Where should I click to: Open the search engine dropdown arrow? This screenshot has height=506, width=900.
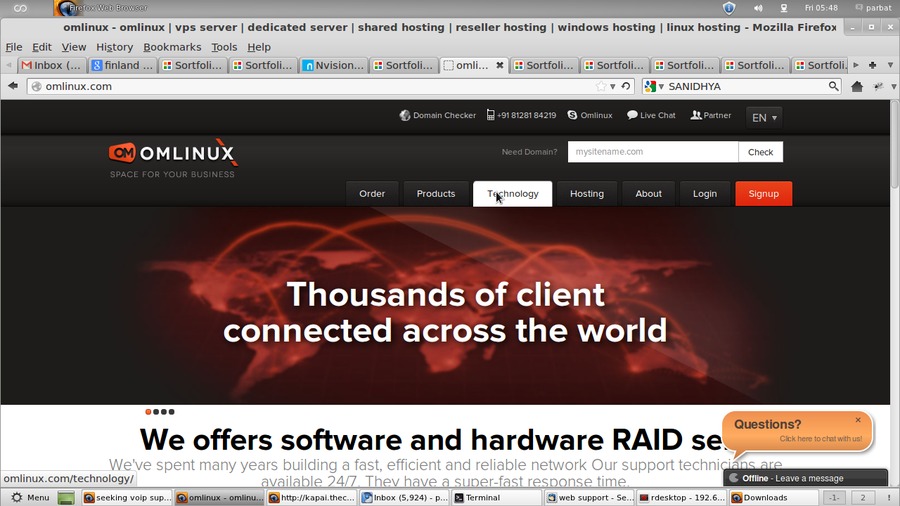pos(661,87)
